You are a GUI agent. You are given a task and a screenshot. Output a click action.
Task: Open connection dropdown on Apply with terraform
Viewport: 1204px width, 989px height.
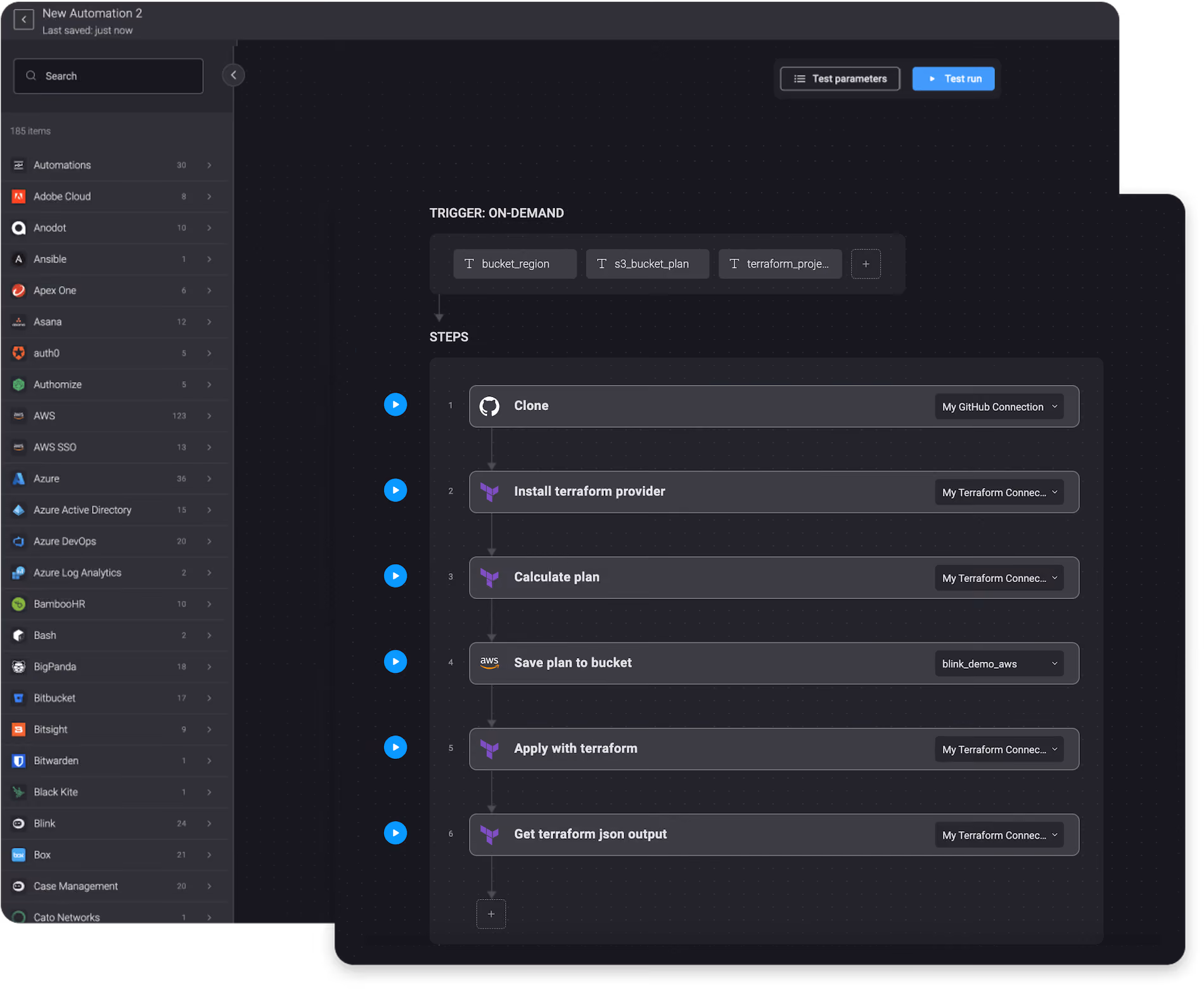[x=999, y=749]
